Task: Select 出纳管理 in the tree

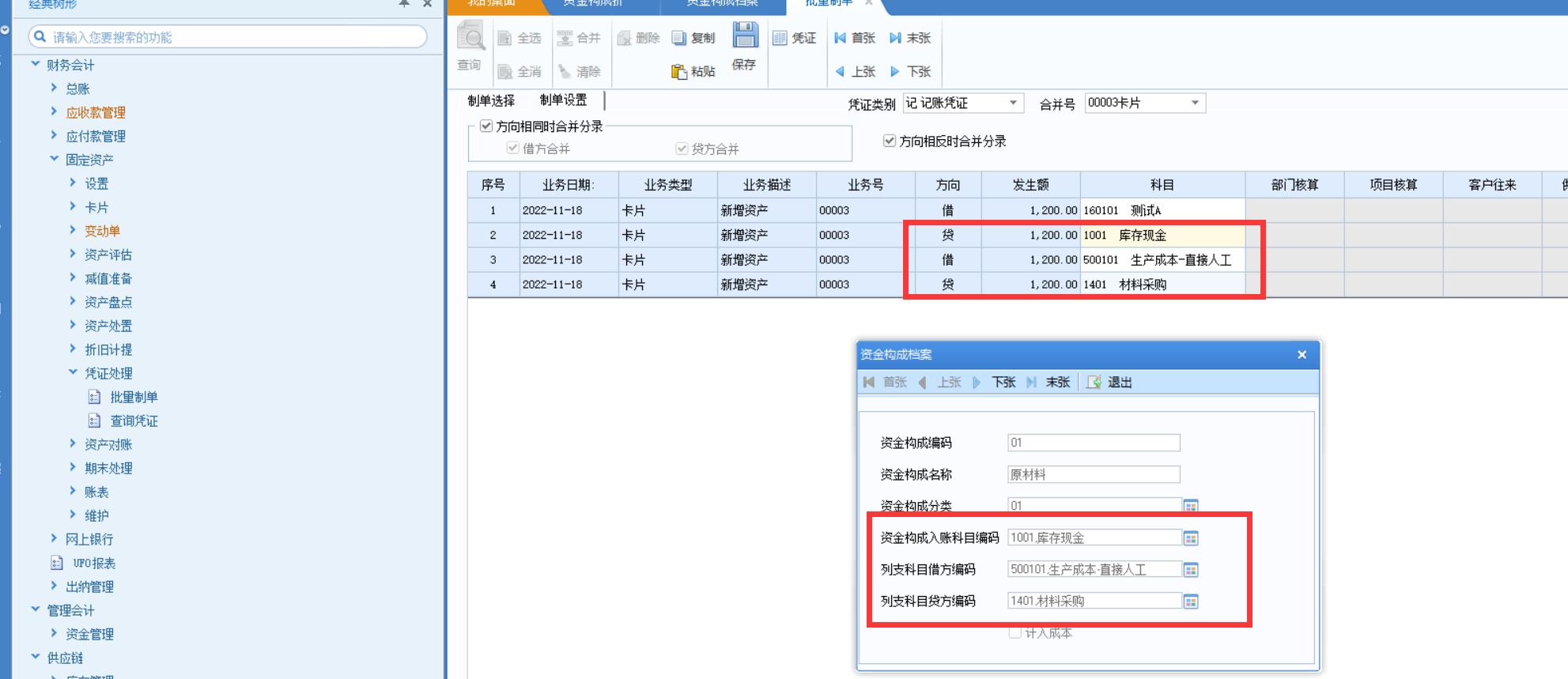Action: (89, 587)
